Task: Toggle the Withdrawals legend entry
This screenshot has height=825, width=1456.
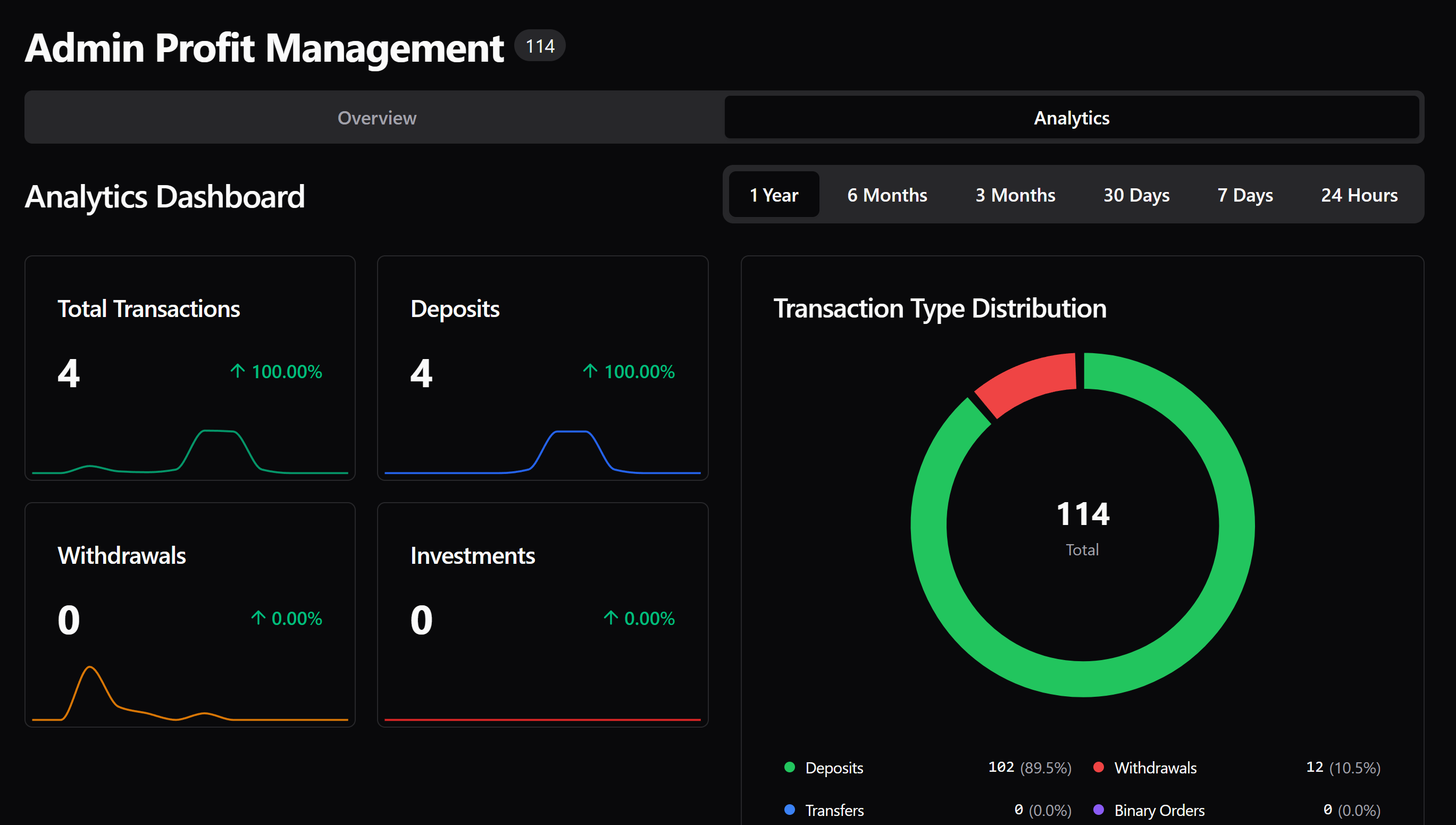Action: (x=1154, y=768)
